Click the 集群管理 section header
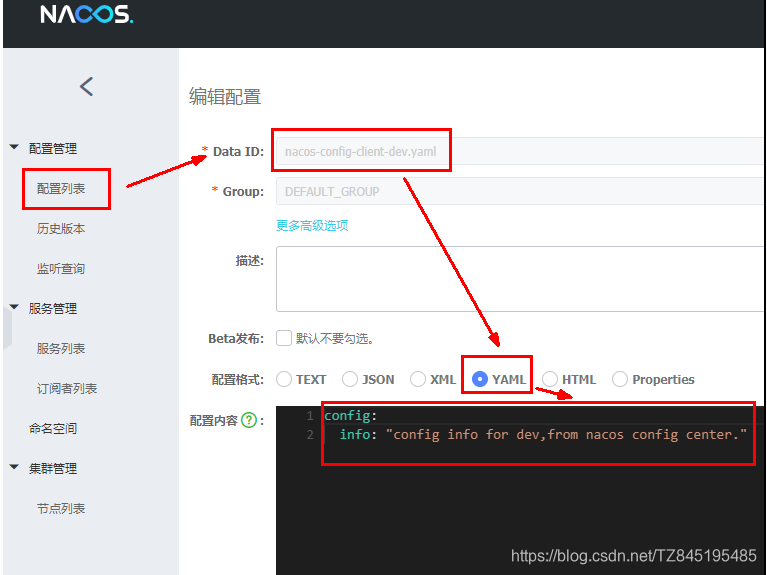 pyautogui.click(x=53, y=469)
